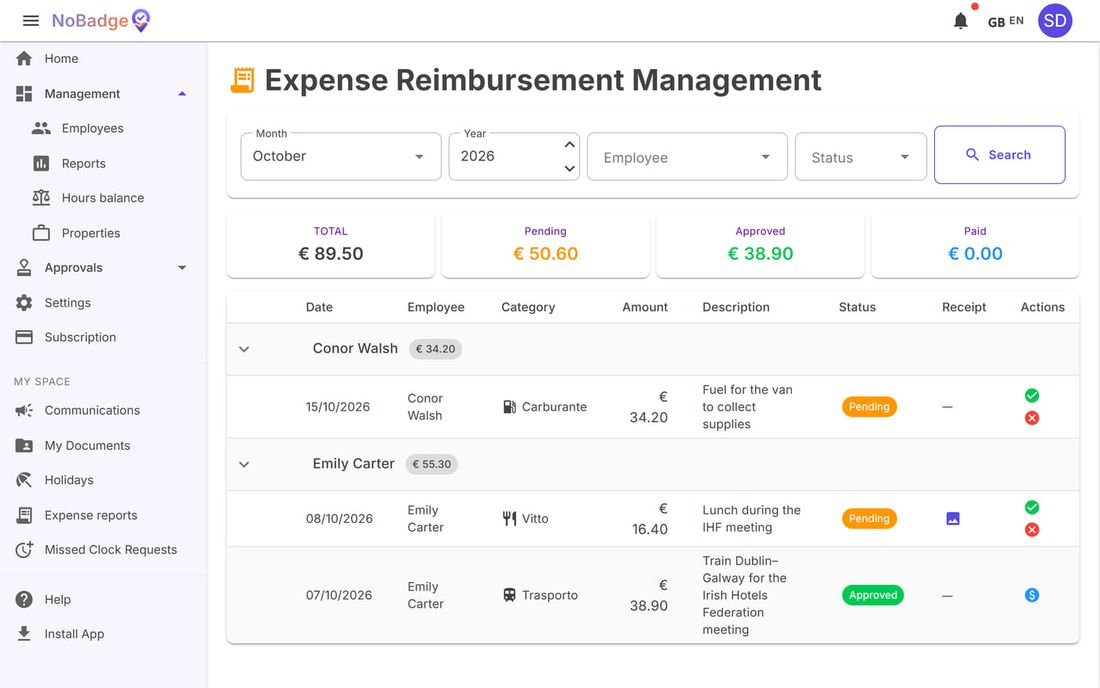
Task: Click the Employees people icon
Action: tap(41, 128)
